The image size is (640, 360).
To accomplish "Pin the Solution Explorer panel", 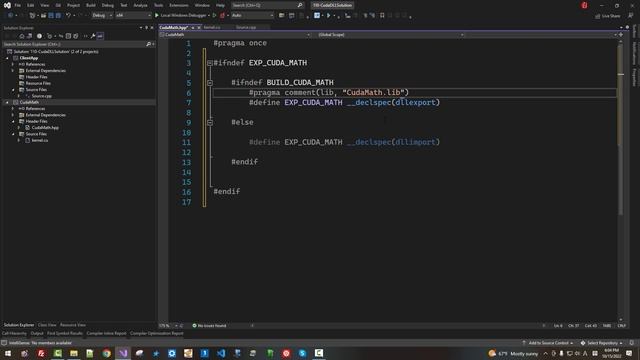I will click(147, 28).
